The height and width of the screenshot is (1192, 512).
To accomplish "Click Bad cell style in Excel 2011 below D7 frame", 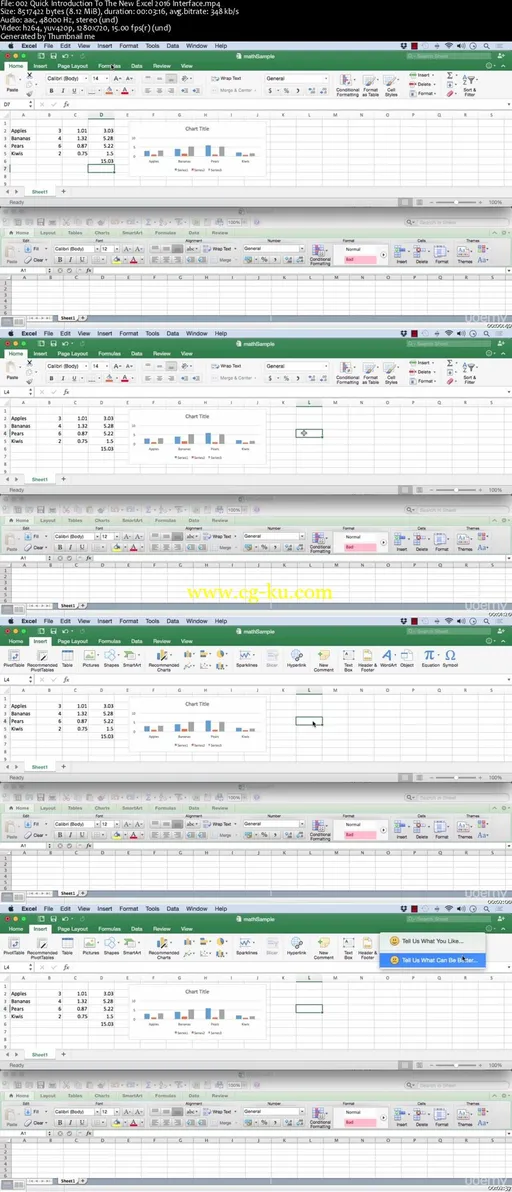I will pos(360,259).
